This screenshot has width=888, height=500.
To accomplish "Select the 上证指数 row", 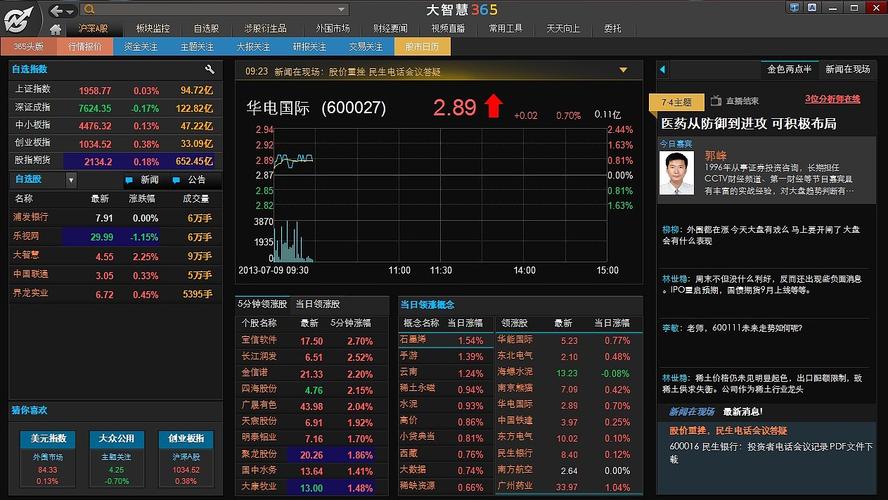I will 114,90.
